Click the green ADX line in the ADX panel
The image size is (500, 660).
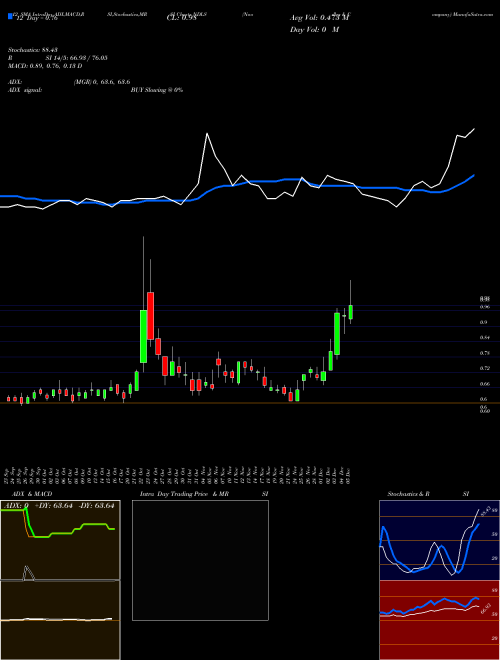59,533
